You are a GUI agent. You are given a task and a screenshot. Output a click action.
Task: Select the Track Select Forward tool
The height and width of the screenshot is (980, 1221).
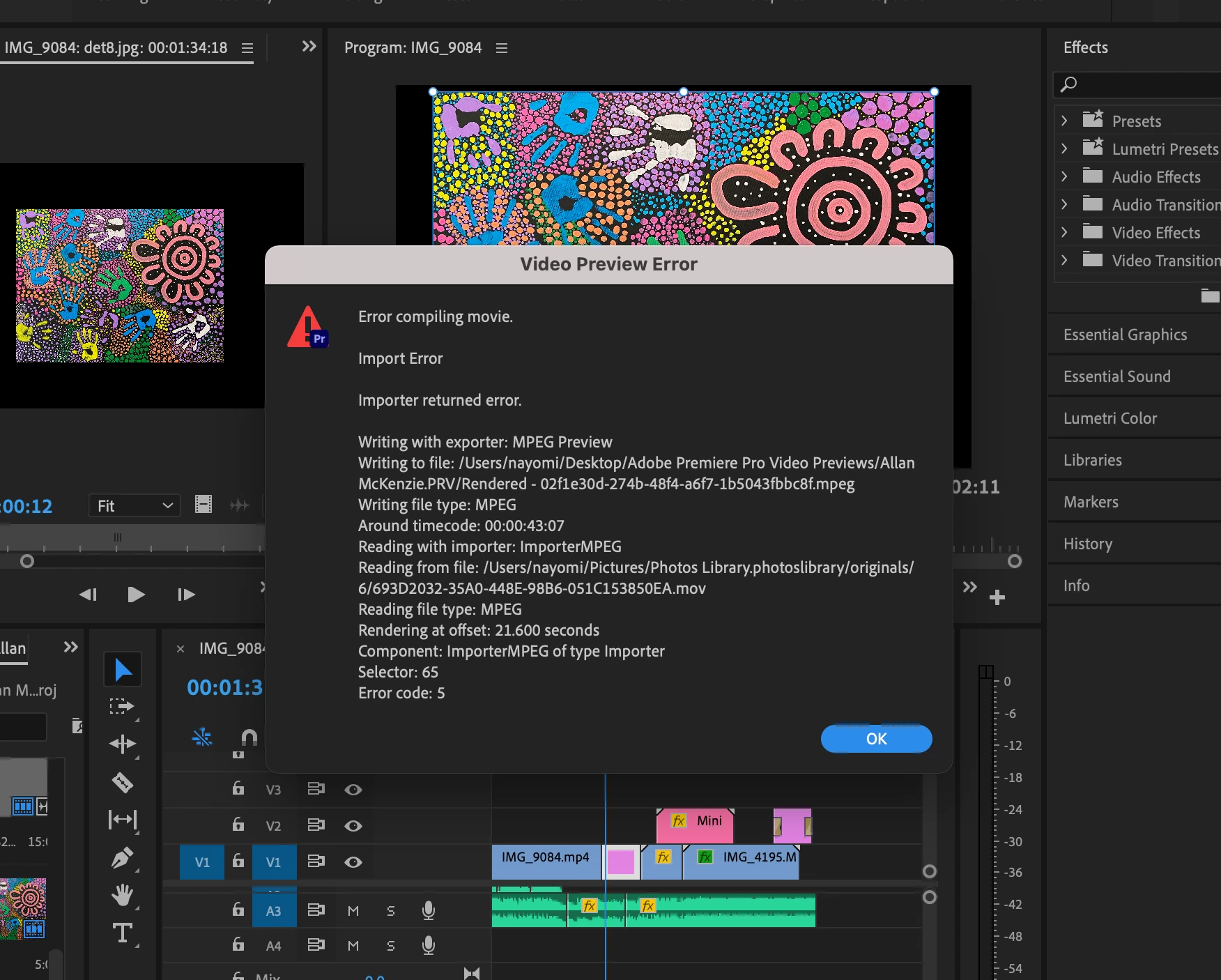(122, 707)
